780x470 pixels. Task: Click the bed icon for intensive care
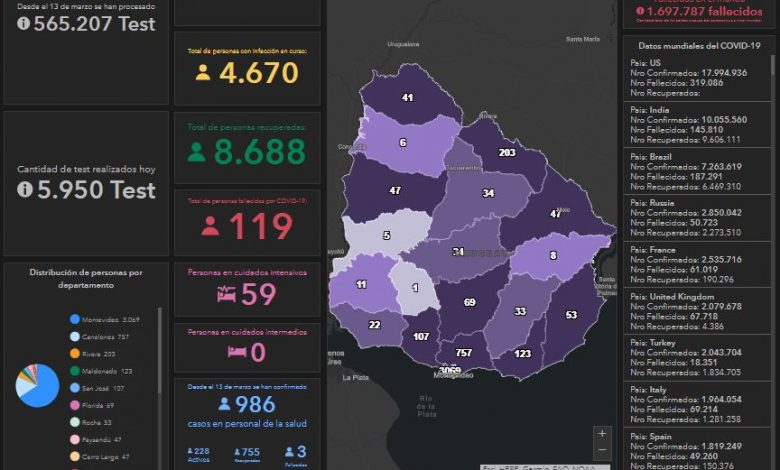tap(226, 294)
